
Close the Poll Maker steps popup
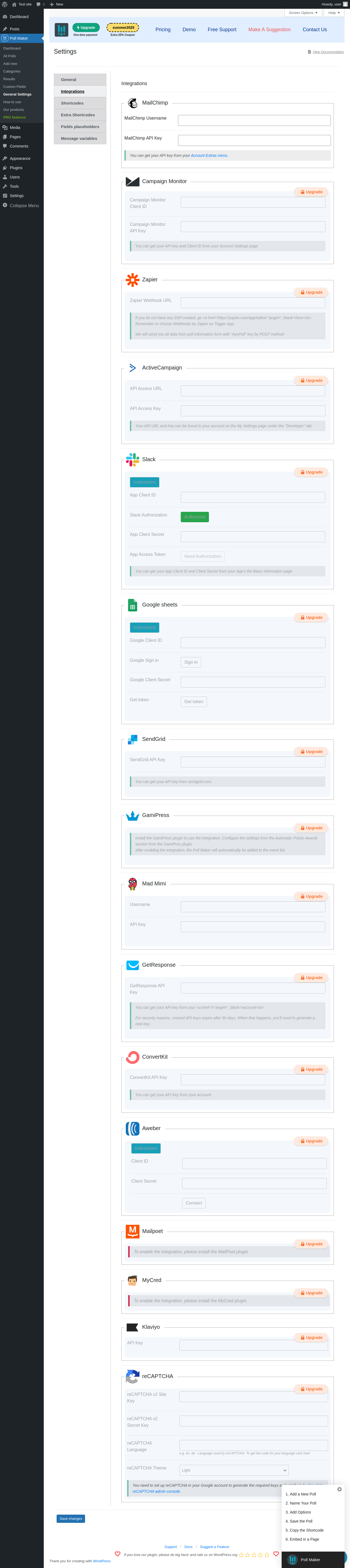[339, 1489]
